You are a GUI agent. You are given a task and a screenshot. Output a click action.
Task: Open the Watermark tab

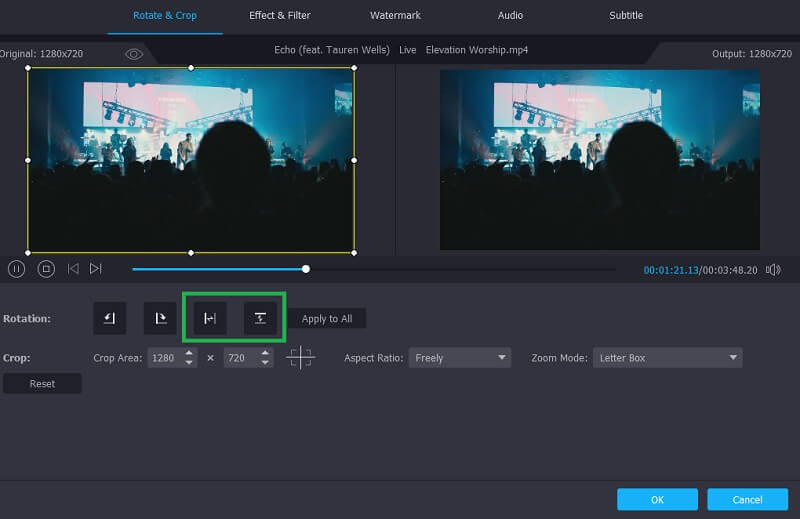[395, 15]
